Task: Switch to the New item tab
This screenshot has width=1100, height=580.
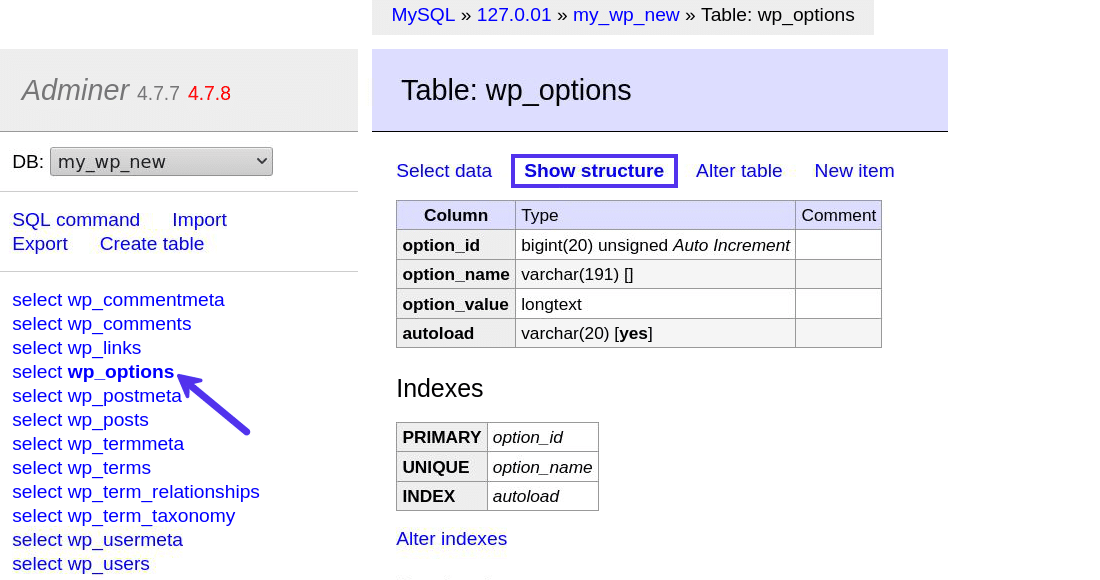Action: pos(854,170)
